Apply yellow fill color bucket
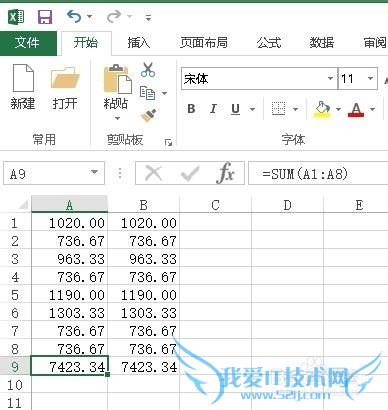The width and height of the screenshot is (388, 410). pyautogui.click(x=322, y=109)
